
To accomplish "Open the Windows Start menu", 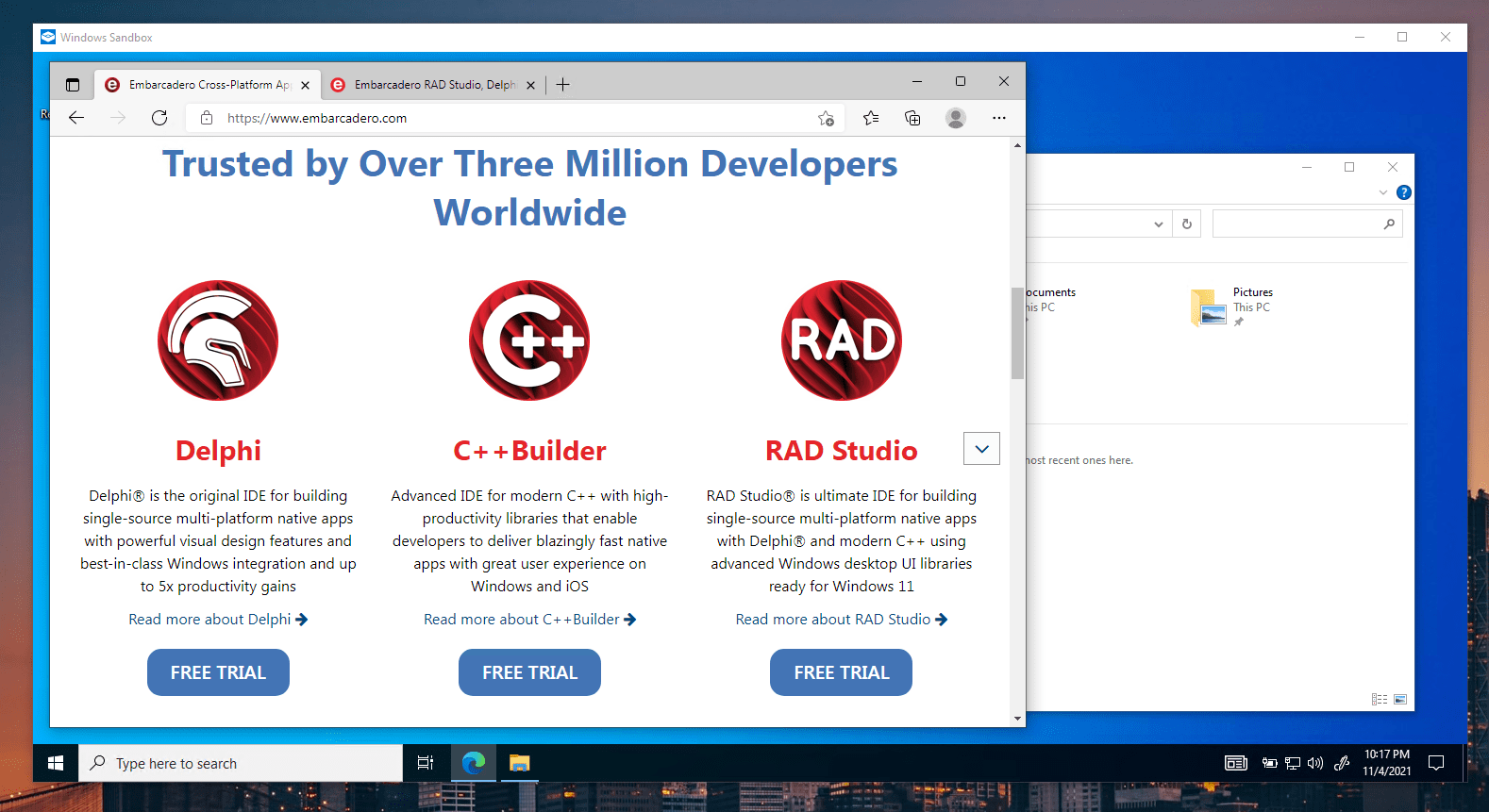I will (x=56, y=763).
